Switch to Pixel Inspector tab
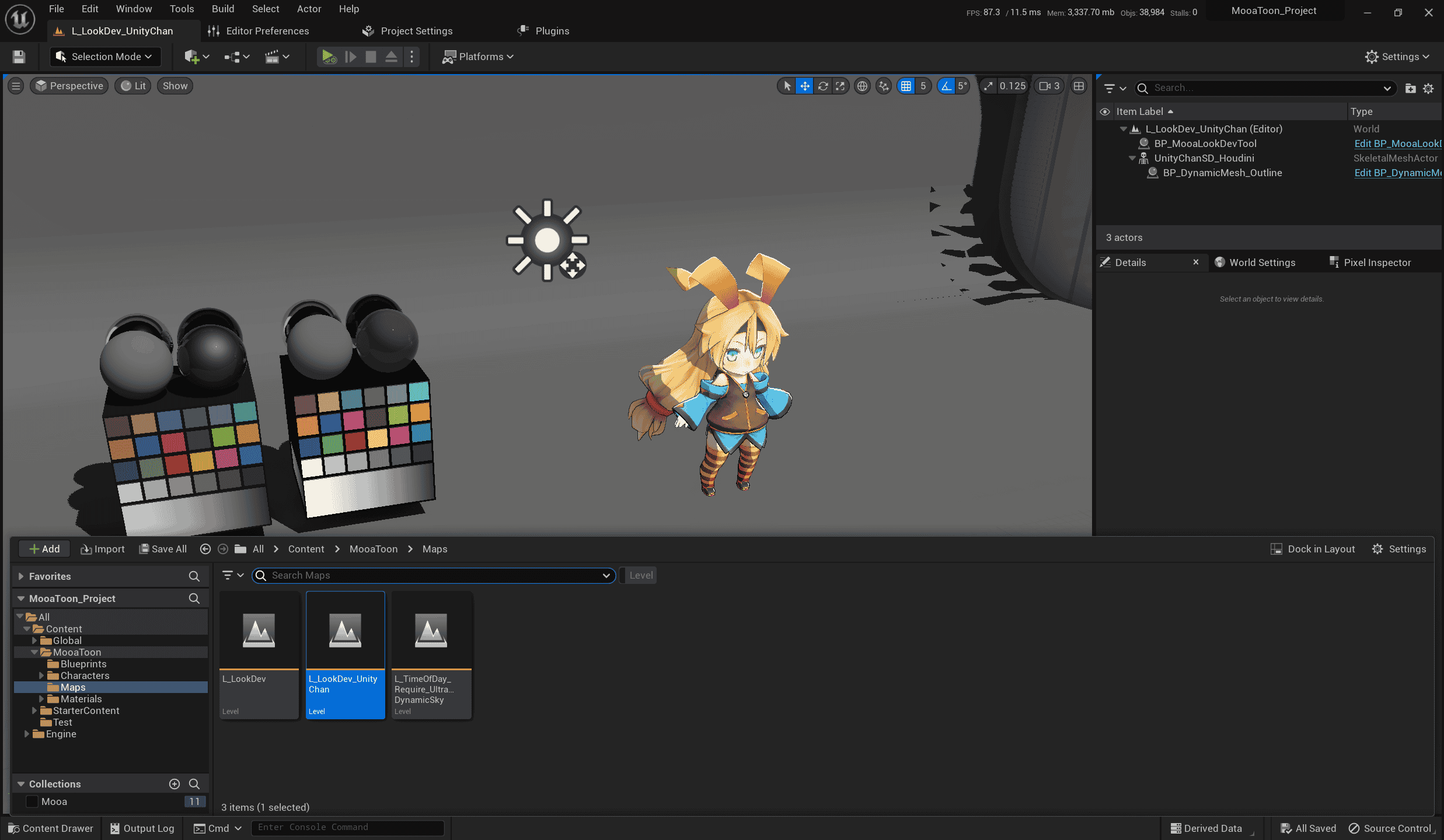1444x840 pixels. 1370,262
